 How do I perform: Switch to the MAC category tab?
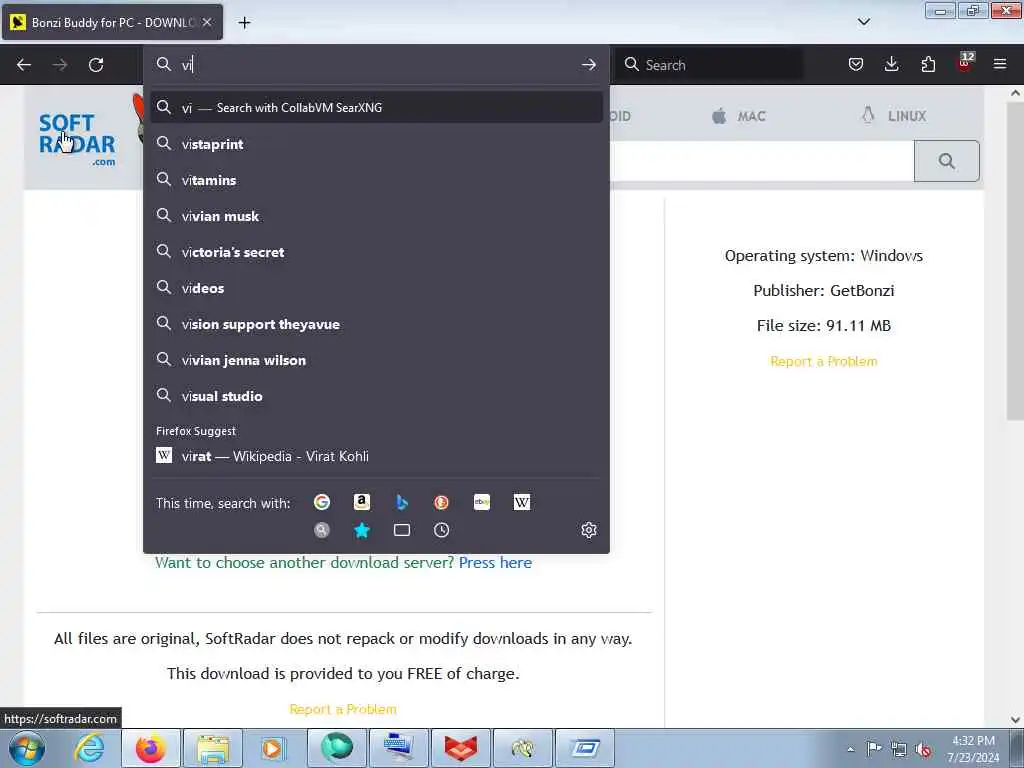(739, 116)
